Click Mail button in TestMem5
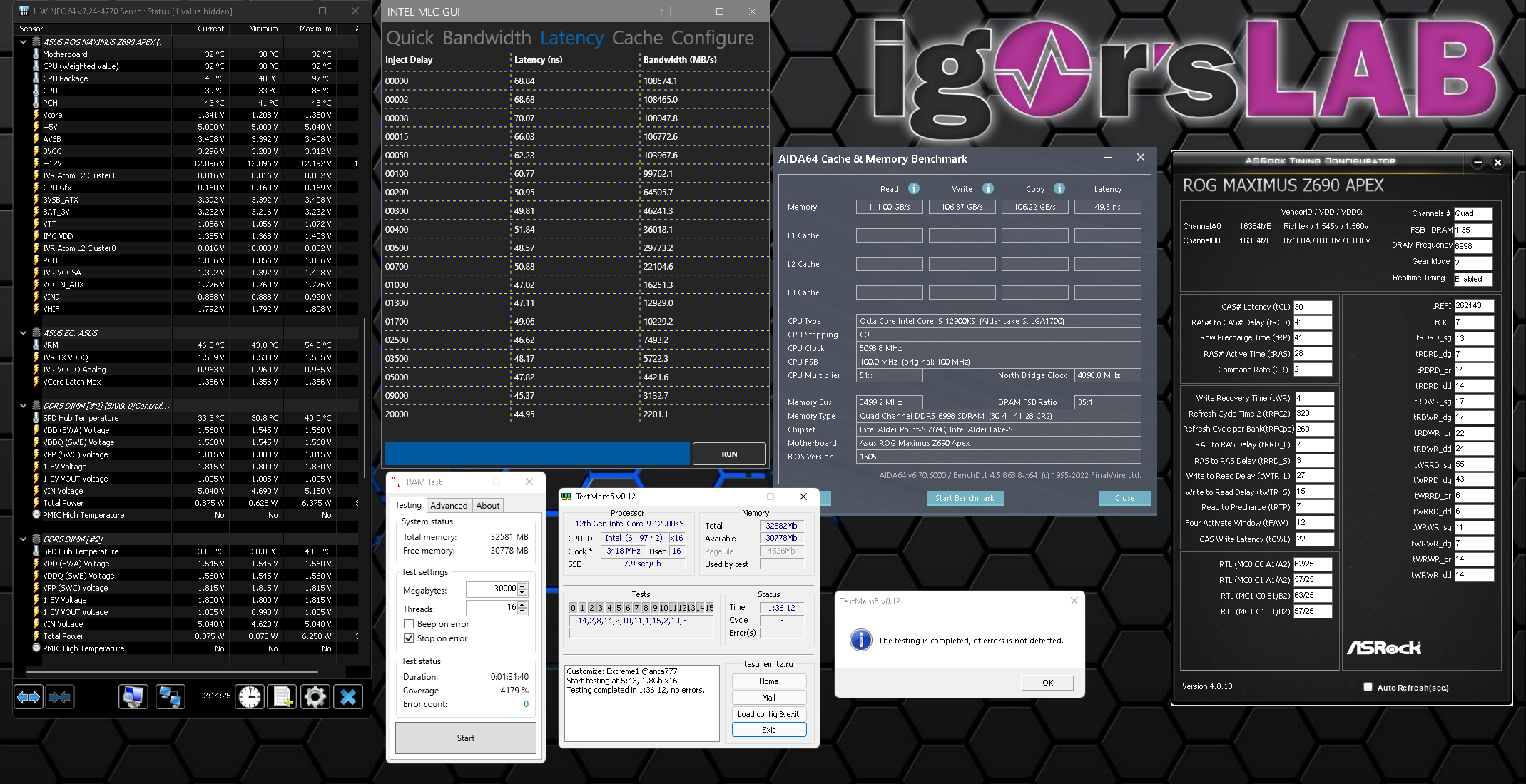 [x=769, y=698]
